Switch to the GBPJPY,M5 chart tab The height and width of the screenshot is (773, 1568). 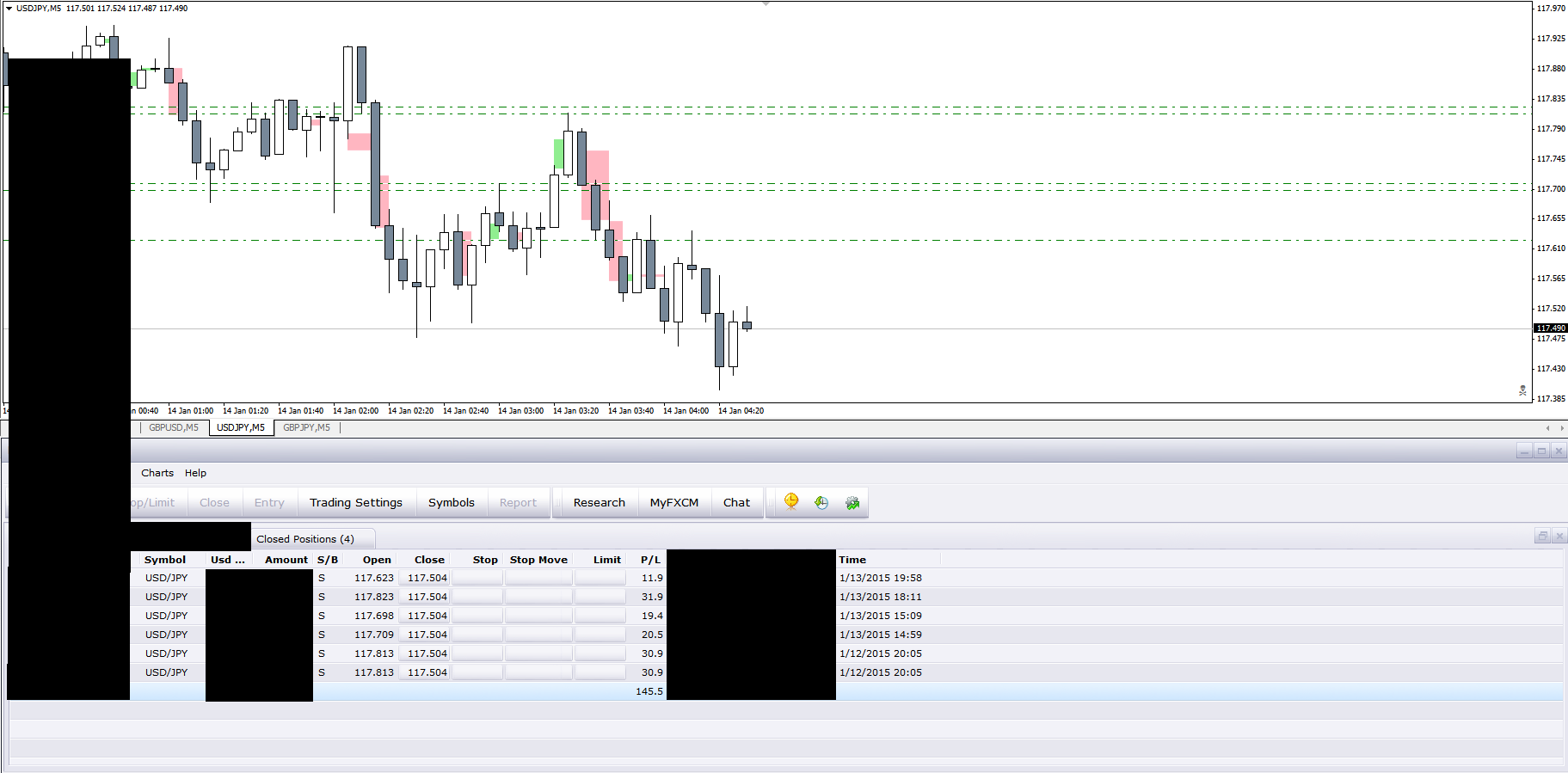click(x=306, y=427)
